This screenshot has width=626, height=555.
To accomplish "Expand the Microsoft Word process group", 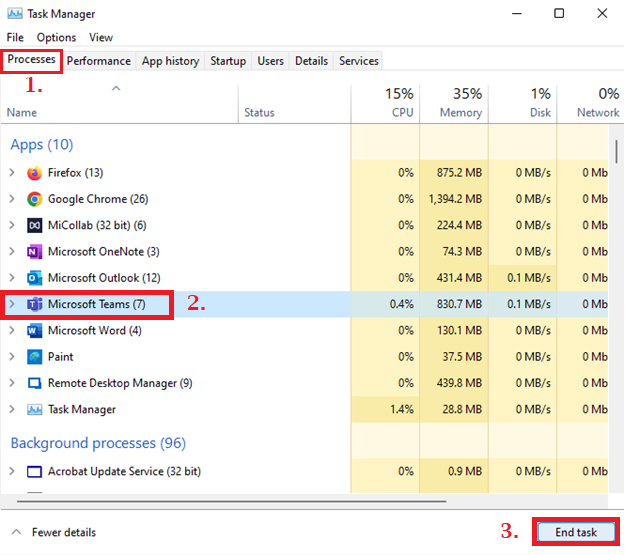I will tap(12, 330).
